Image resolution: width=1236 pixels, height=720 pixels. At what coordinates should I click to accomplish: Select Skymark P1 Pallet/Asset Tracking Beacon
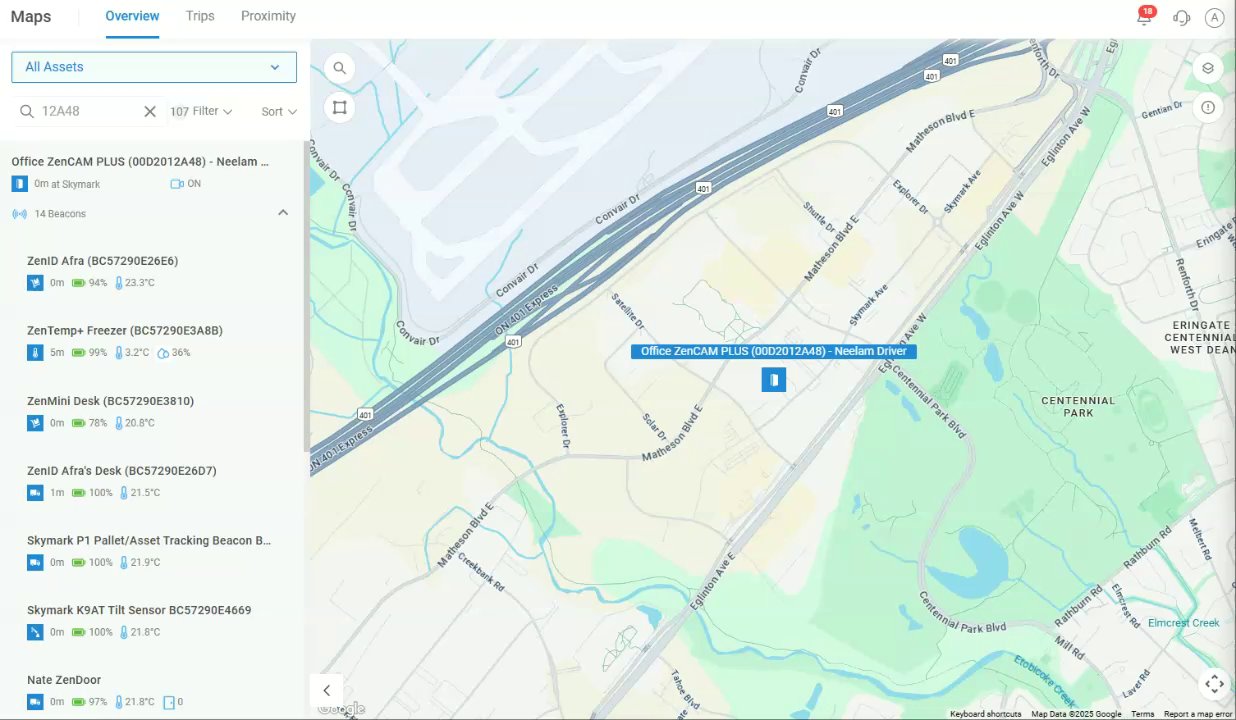pos(149,540)
